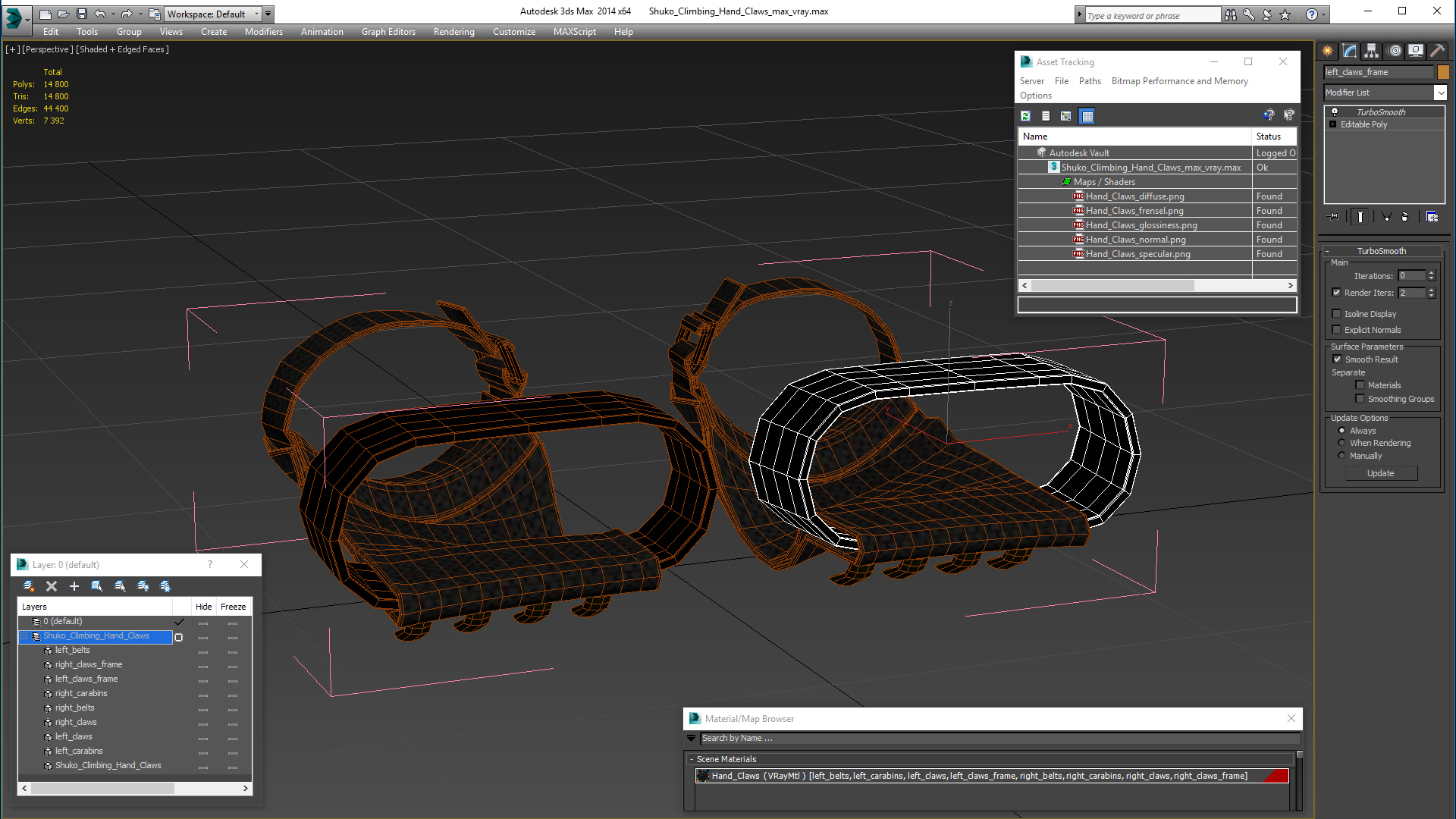Select the When Rendering radio button
This screenshot has height=819, width=1456.
point(1341,443)
